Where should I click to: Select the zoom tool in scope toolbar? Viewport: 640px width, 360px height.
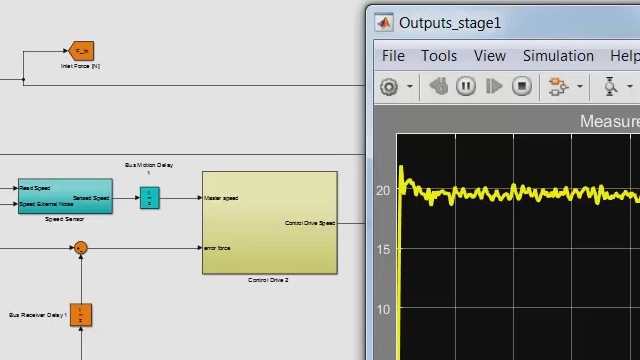(x=610, y=87)
